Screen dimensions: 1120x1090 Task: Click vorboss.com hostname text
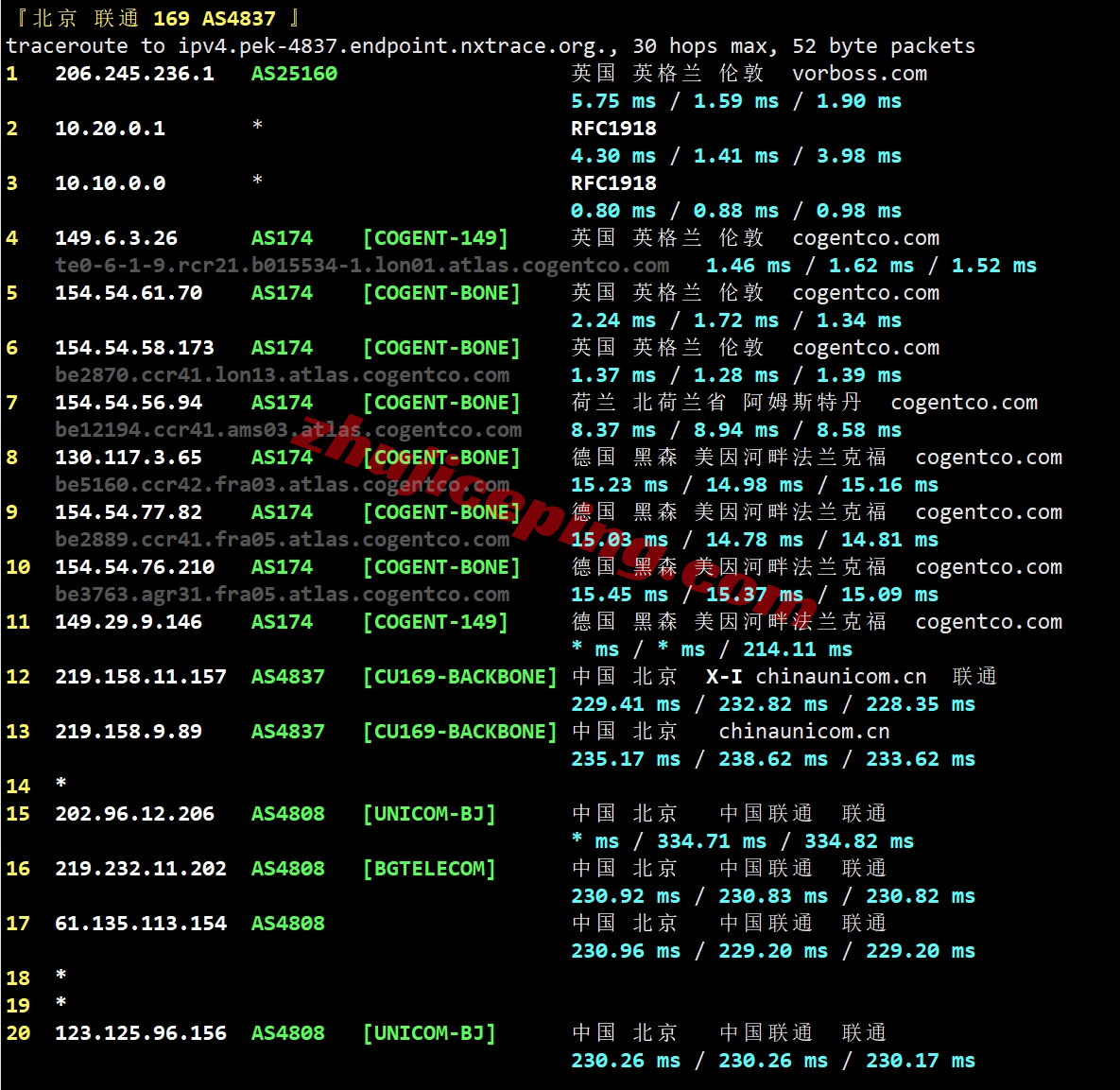click(x=859, y=74)
